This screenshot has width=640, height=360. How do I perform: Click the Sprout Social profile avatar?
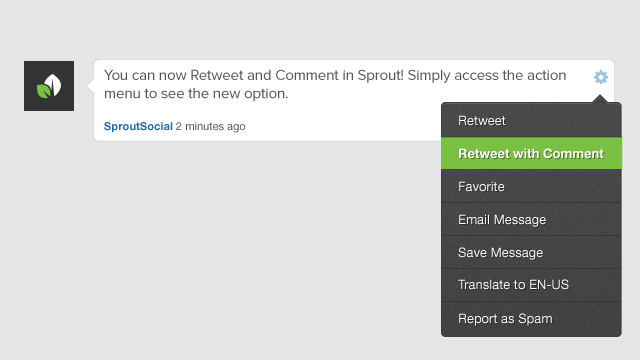pyautogui.click(x=49, y=86)
